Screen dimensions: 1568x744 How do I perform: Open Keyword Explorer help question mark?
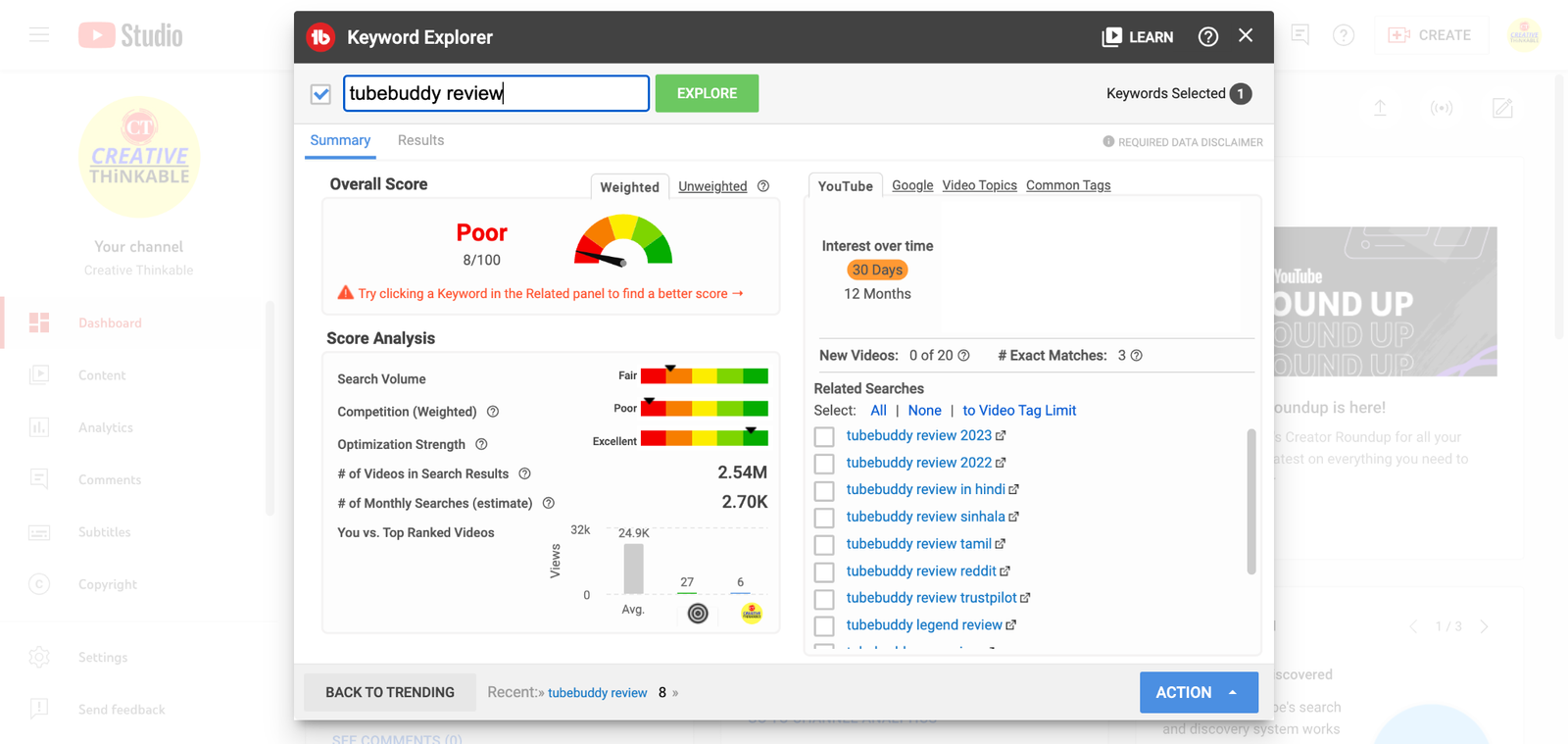coord(1208,37)
